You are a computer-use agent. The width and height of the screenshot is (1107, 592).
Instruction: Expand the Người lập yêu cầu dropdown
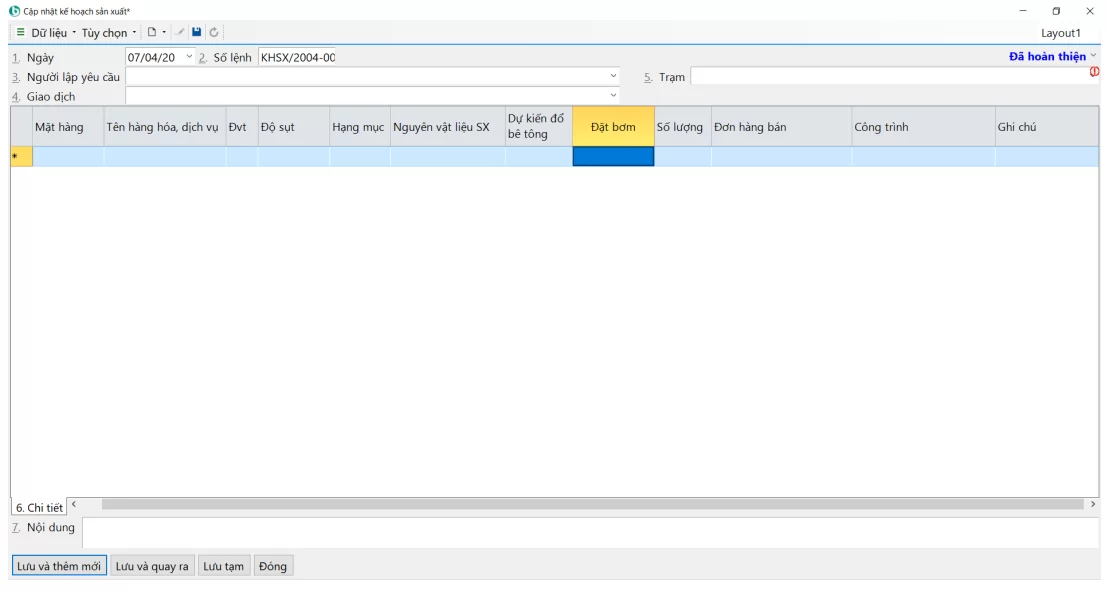click(x=613, y=76)
